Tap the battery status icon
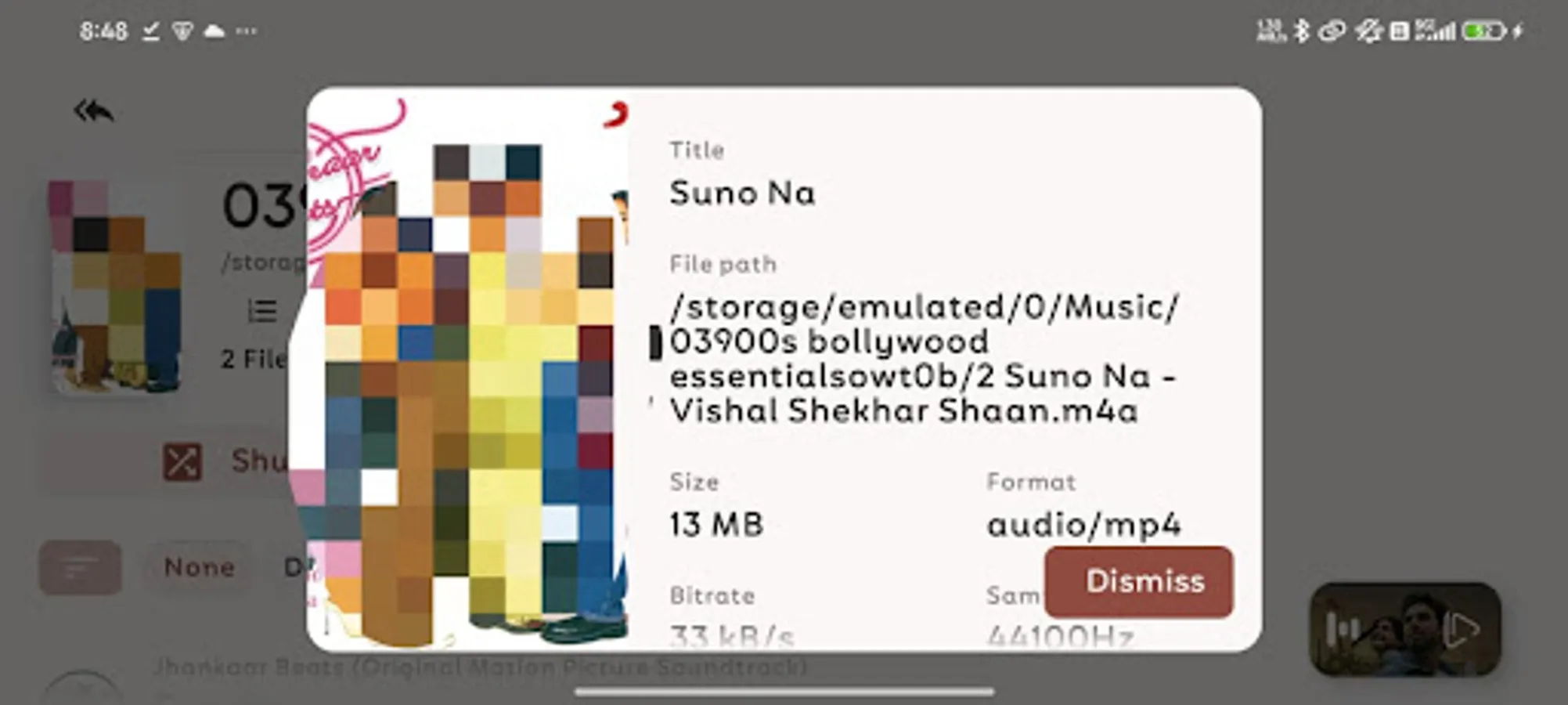Image resolution: width=1568 pixels, height=705 pixels. (1484, 31)
